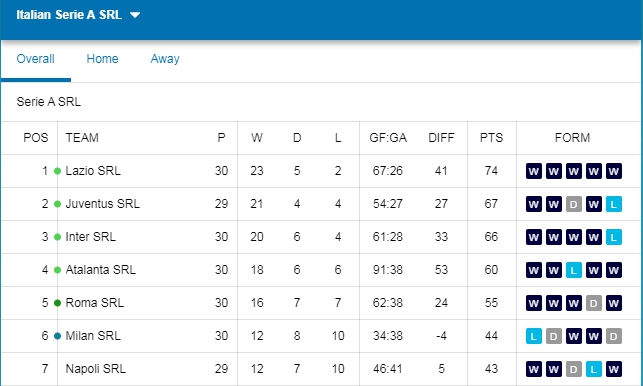Open the Napoli SRL team link
This screenshot has height=386, width=643.
[96, 368]
